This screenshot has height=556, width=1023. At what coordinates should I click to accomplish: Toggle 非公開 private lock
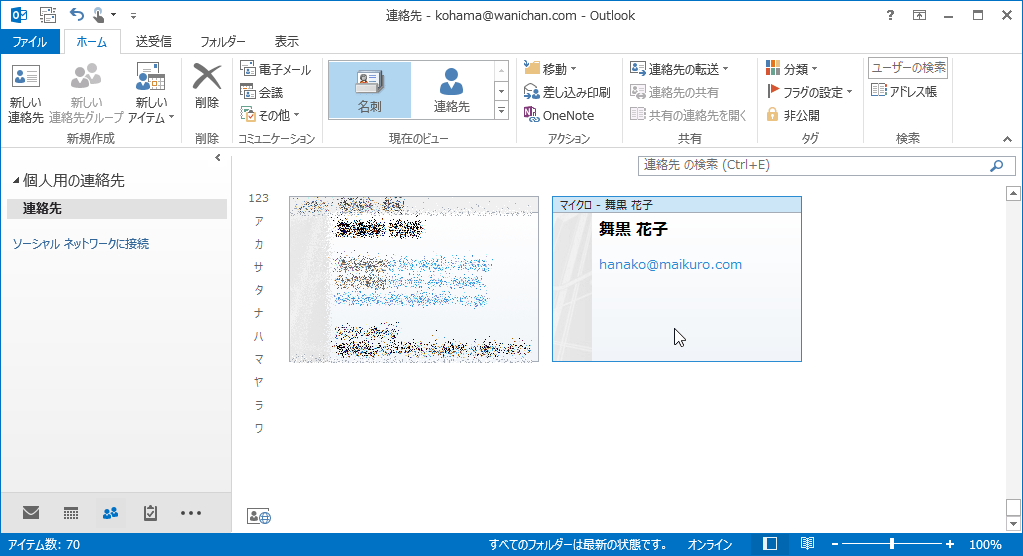click(793, 115)
